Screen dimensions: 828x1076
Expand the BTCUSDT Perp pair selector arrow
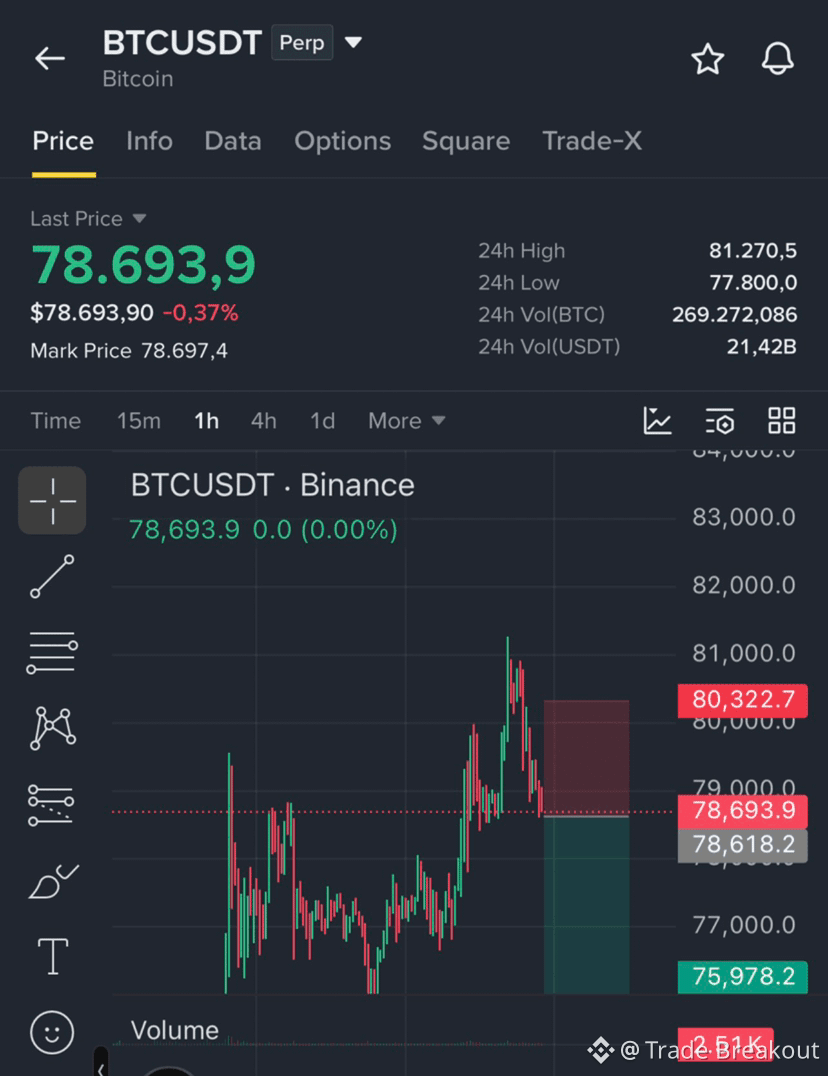[353, 43]
